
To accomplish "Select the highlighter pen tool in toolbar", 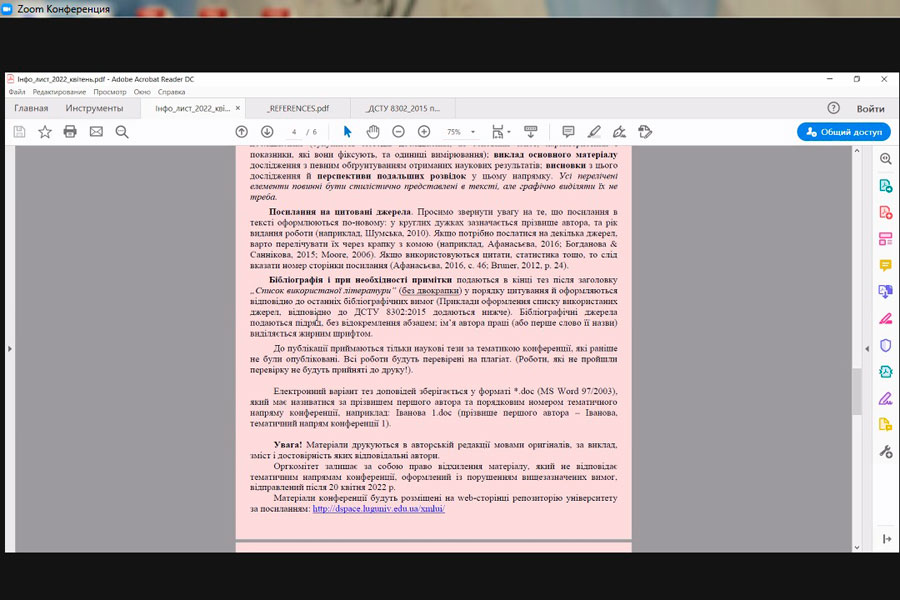I will pos(594,131).
